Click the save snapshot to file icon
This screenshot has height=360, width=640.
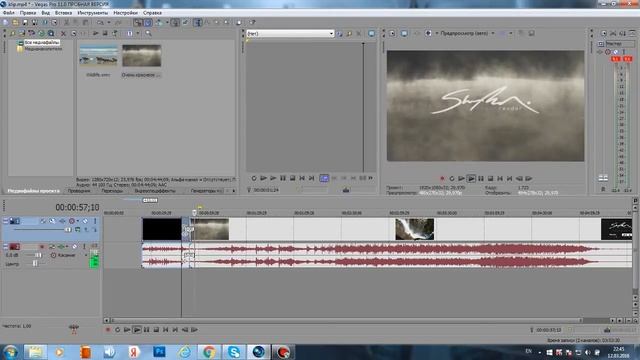coord(531,33)
